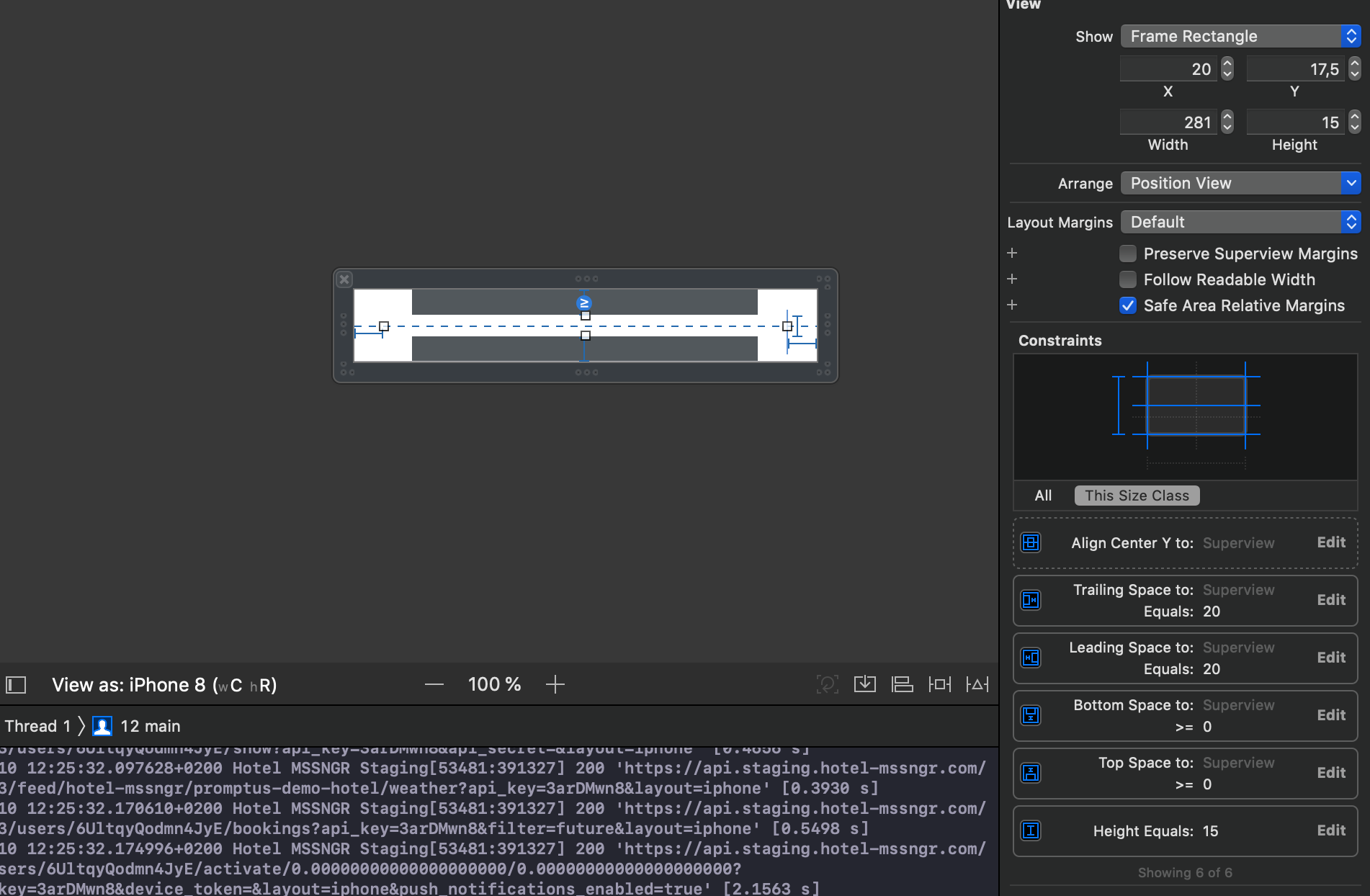Viewport: 1370px width, 896px height.
Task: Add variation for Safe Area Relative Margins
Action: [x=1012, y=305]
